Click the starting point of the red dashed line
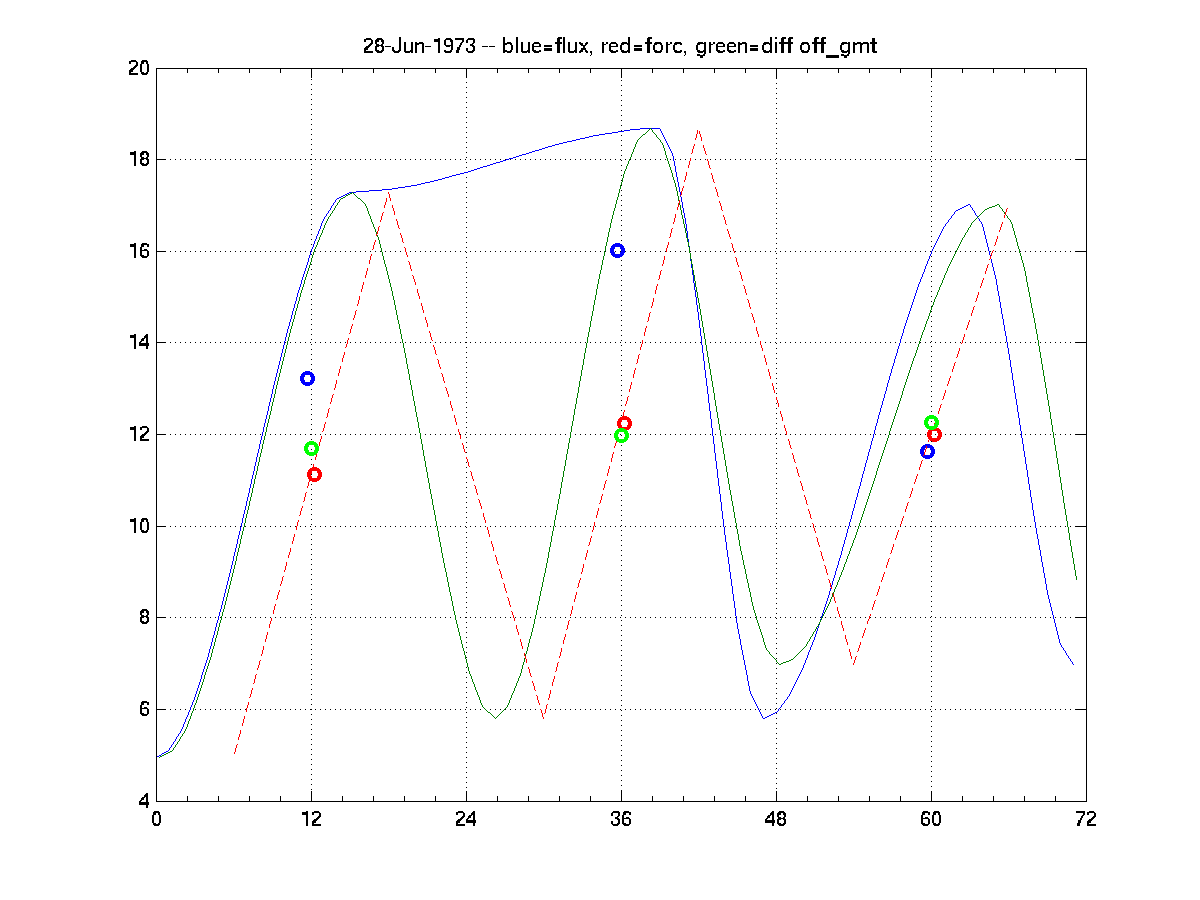The height and width of the screenshot is (900, 1200). [234, 754]
